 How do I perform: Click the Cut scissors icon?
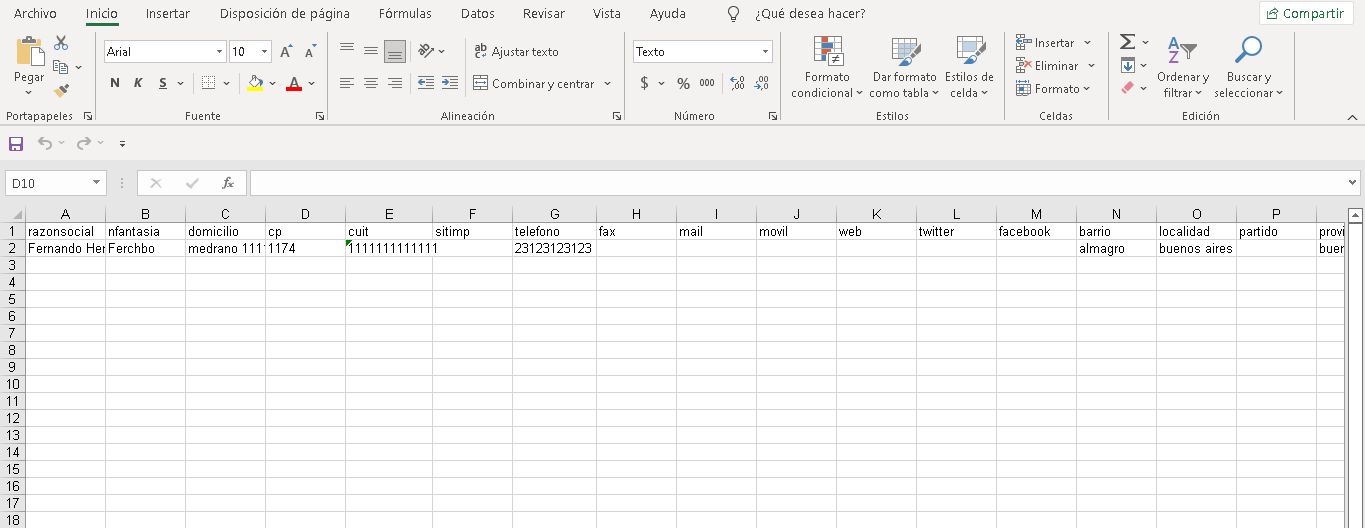(x=61, y=44)
